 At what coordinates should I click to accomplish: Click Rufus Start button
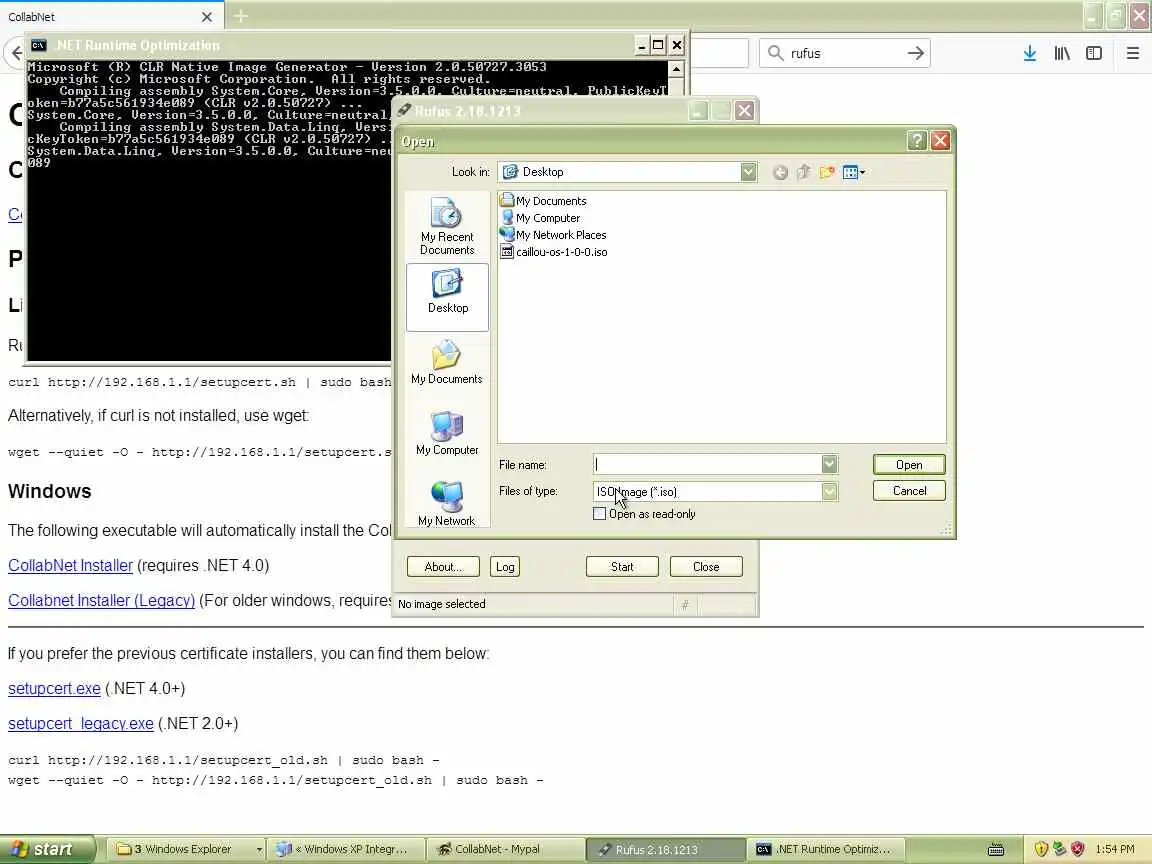[x=622, y=566]
